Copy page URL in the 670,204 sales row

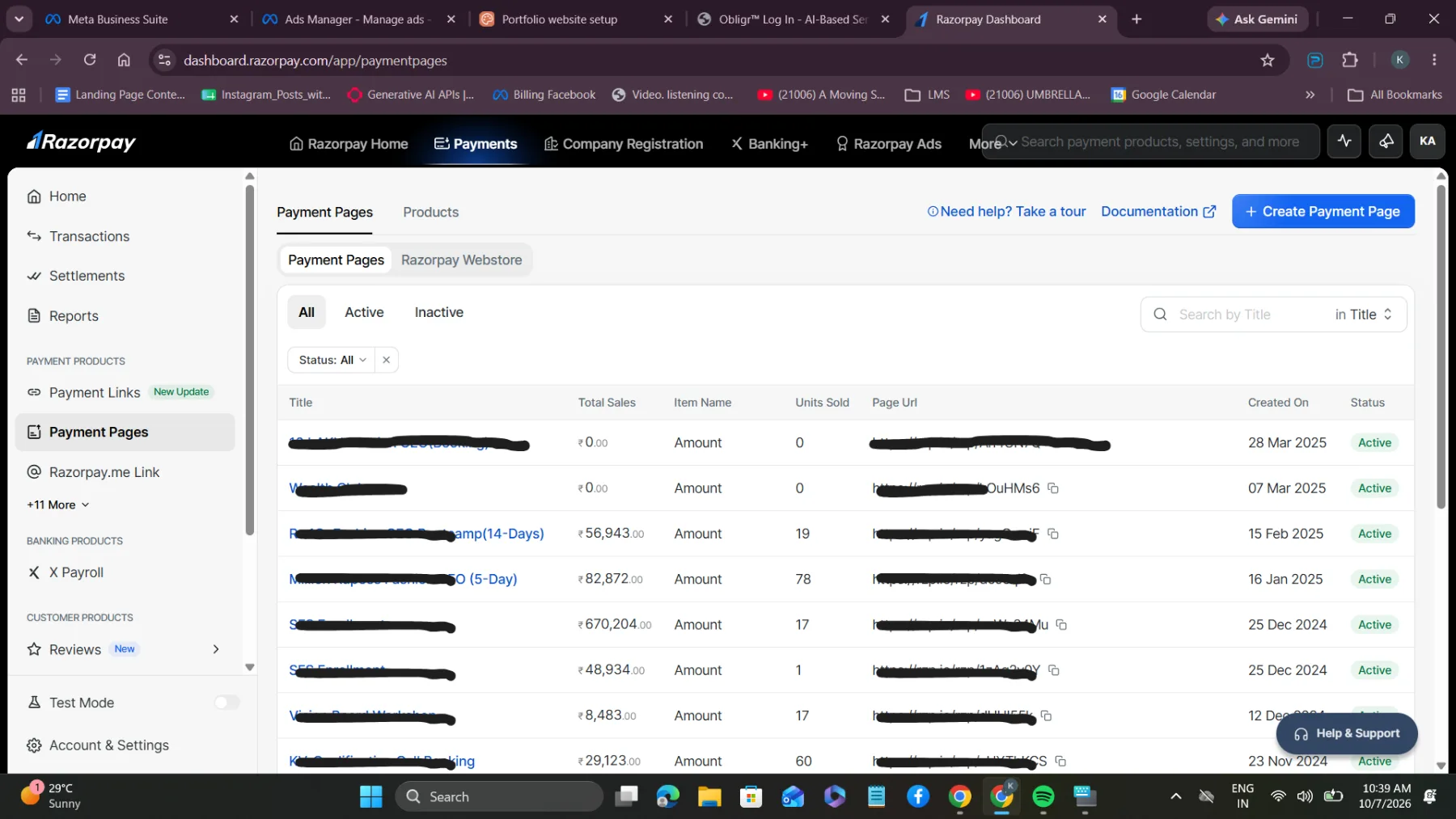pos(1061,625)
